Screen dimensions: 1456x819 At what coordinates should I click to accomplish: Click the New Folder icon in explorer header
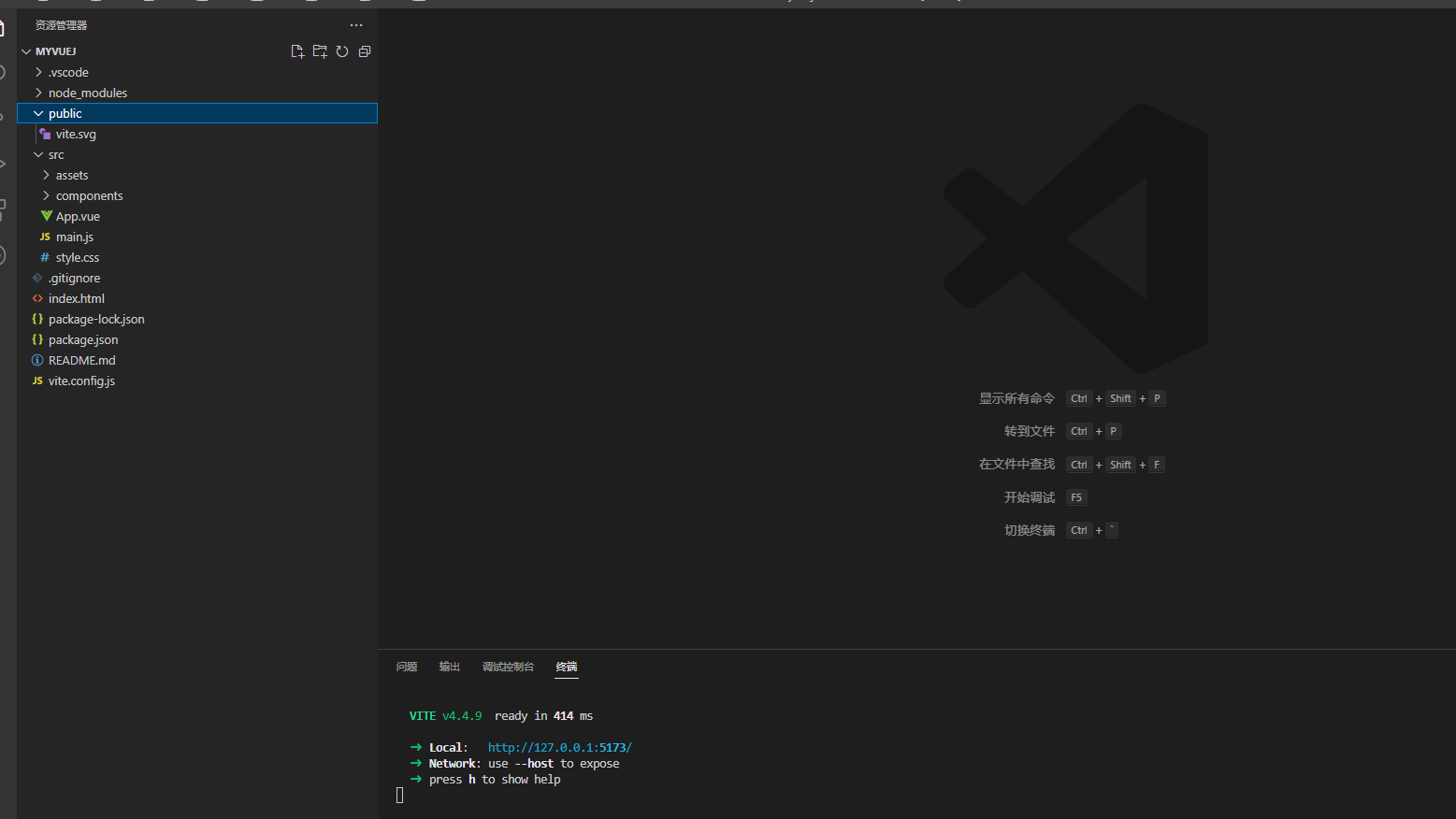[x=320, y=51]
